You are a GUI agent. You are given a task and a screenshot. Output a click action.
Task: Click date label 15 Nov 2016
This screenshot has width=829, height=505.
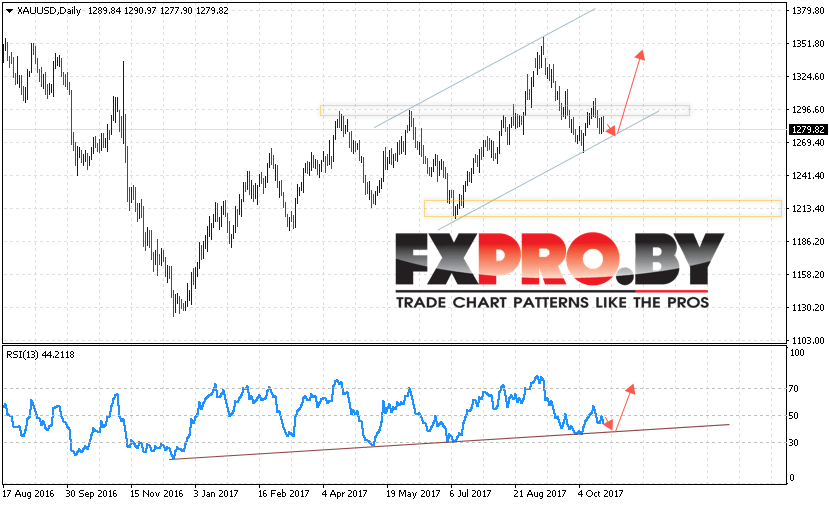[156, 494]
